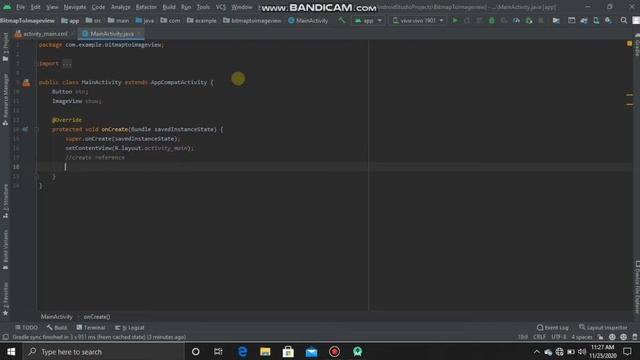Open the Favorites sidebar tab
640x360 pixels.
pos(5,299)
